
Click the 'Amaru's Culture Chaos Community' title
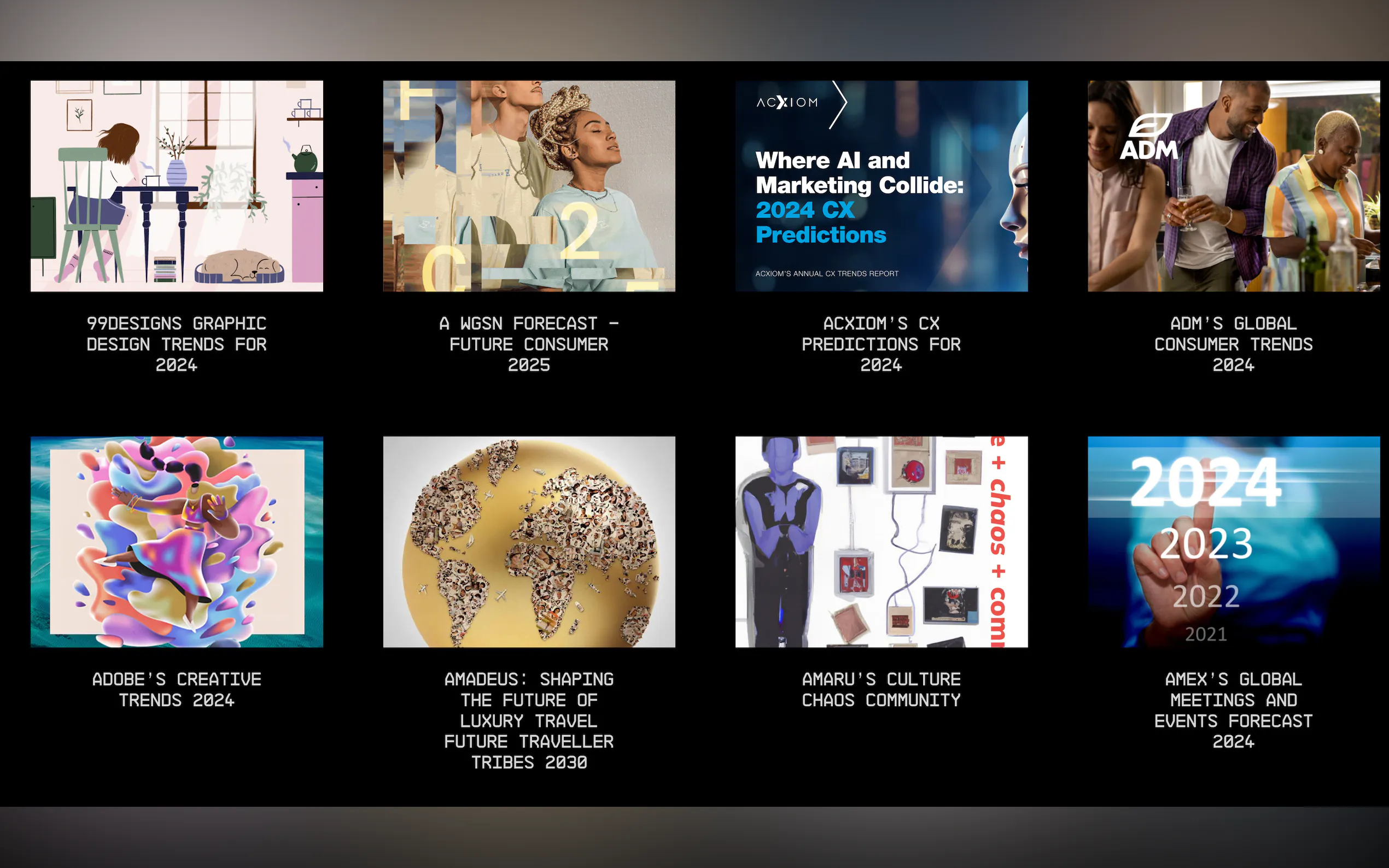[882, 689]
